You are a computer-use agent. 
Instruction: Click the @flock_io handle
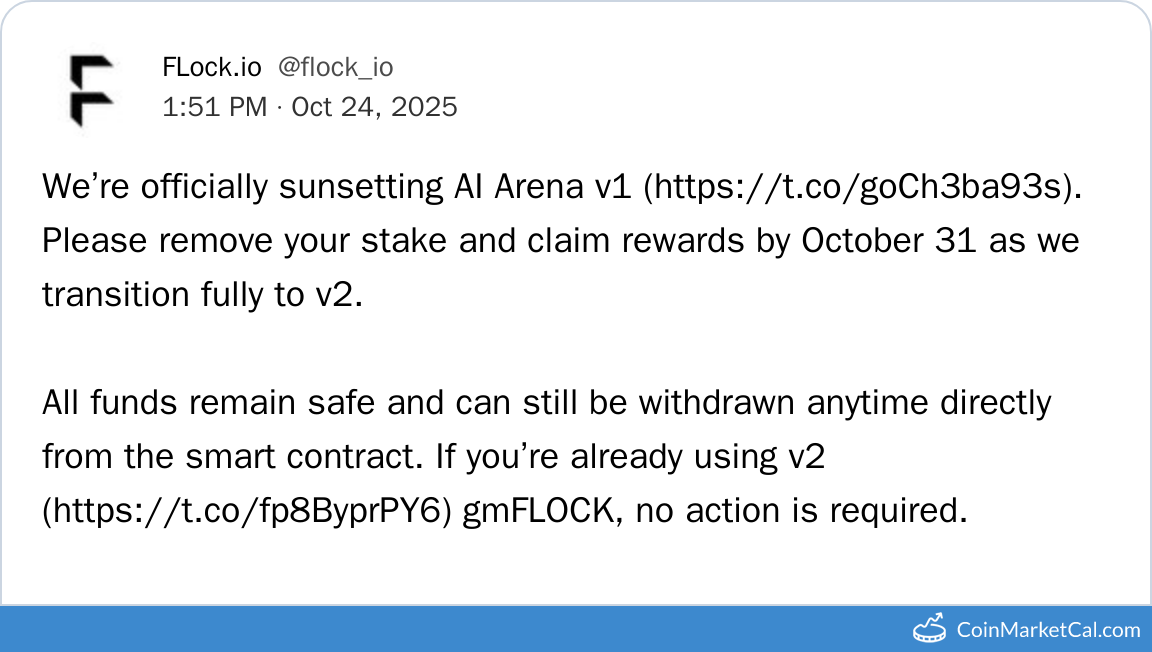(335, 67)
